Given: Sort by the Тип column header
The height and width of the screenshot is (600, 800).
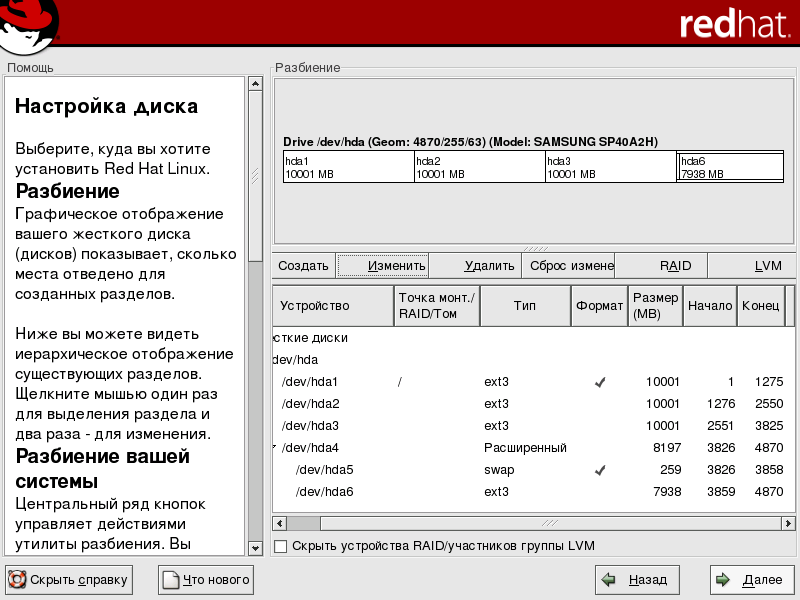Looking at the screenshot, I should pyautogui.click(x=525, y=306).
